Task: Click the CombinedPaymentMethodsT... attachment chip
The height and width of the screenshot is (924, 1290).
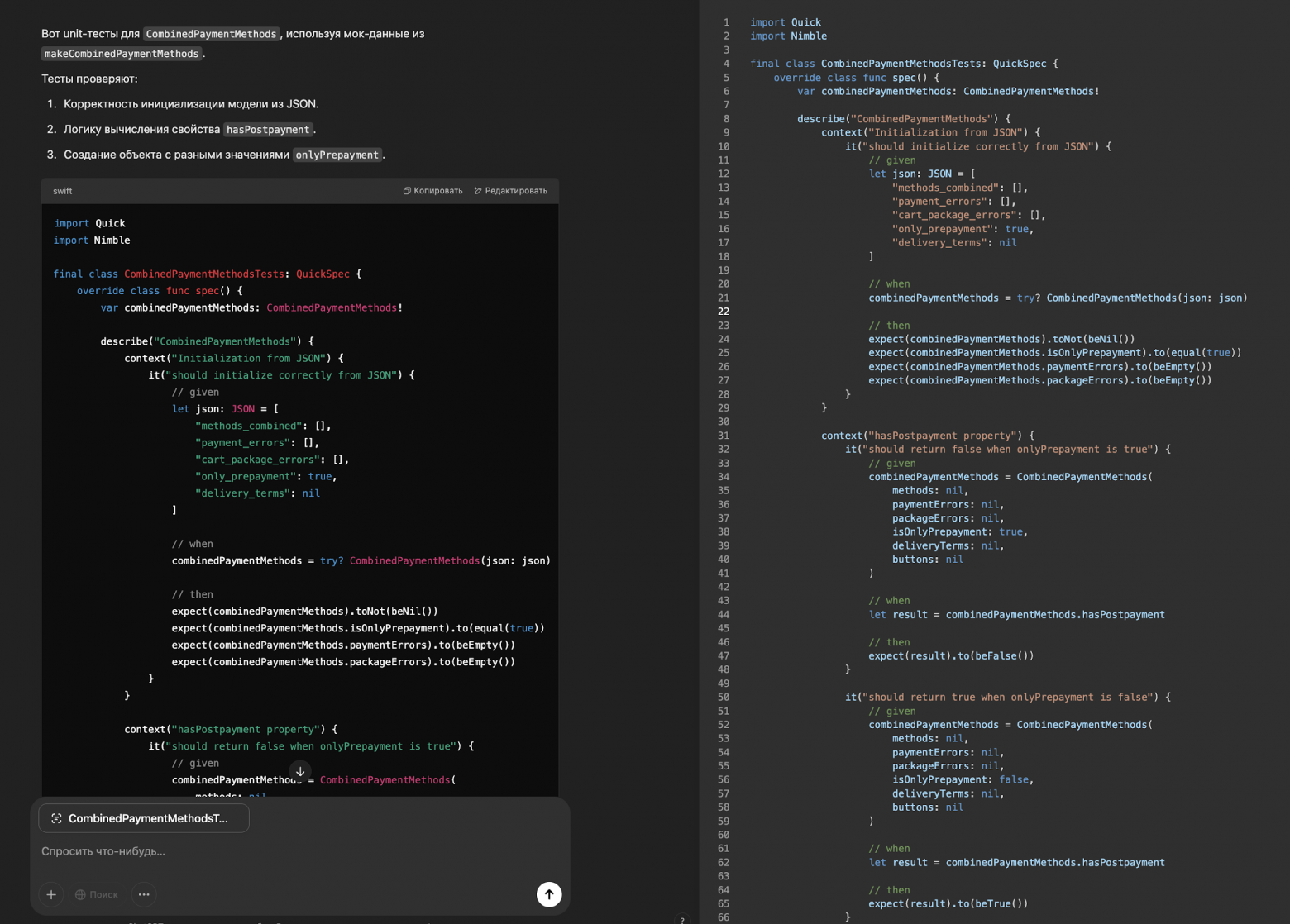Action: click(144, 818)
